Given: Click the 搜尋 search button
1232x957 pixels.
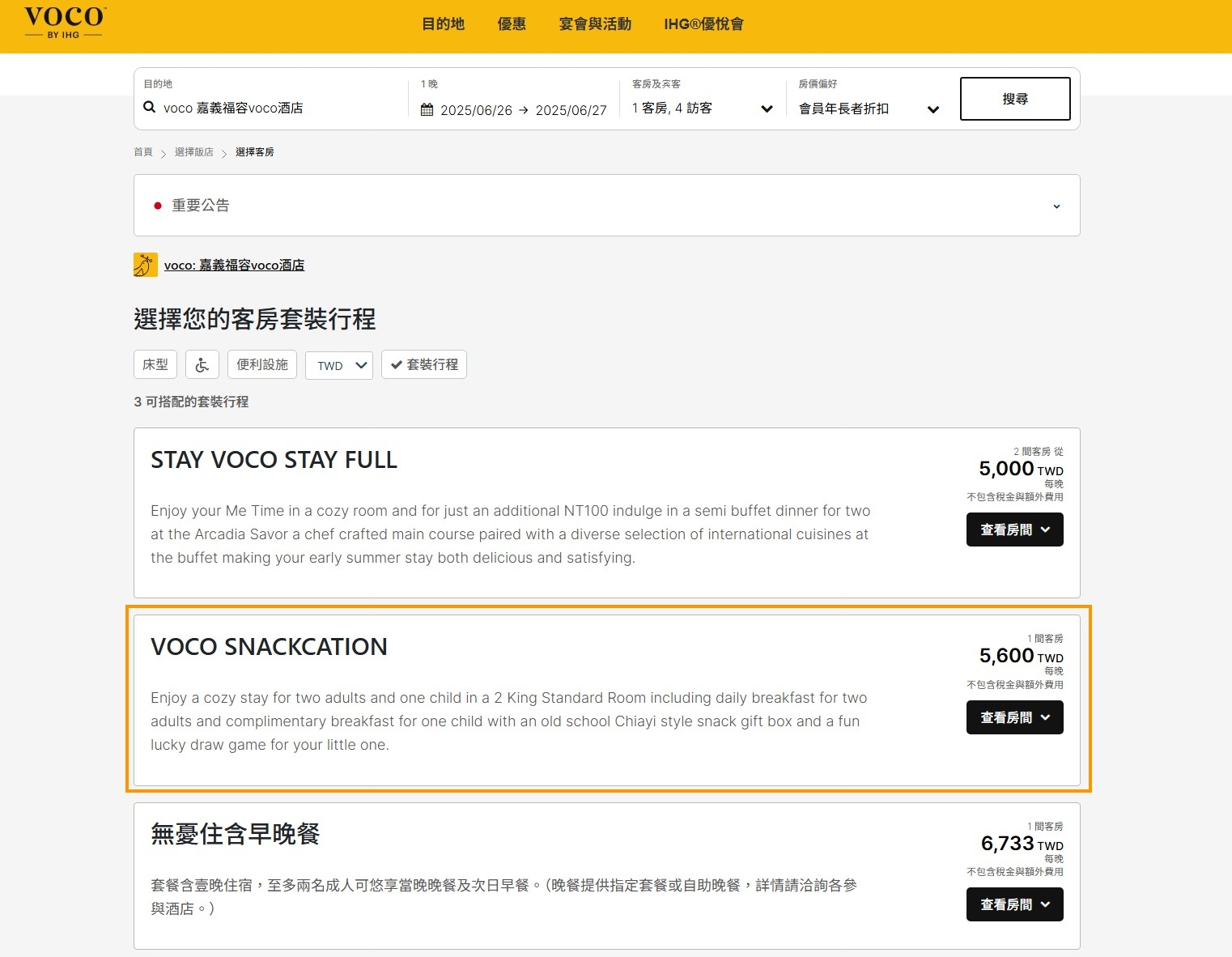Looking at the screenshot, I should tap(1015, 99).
